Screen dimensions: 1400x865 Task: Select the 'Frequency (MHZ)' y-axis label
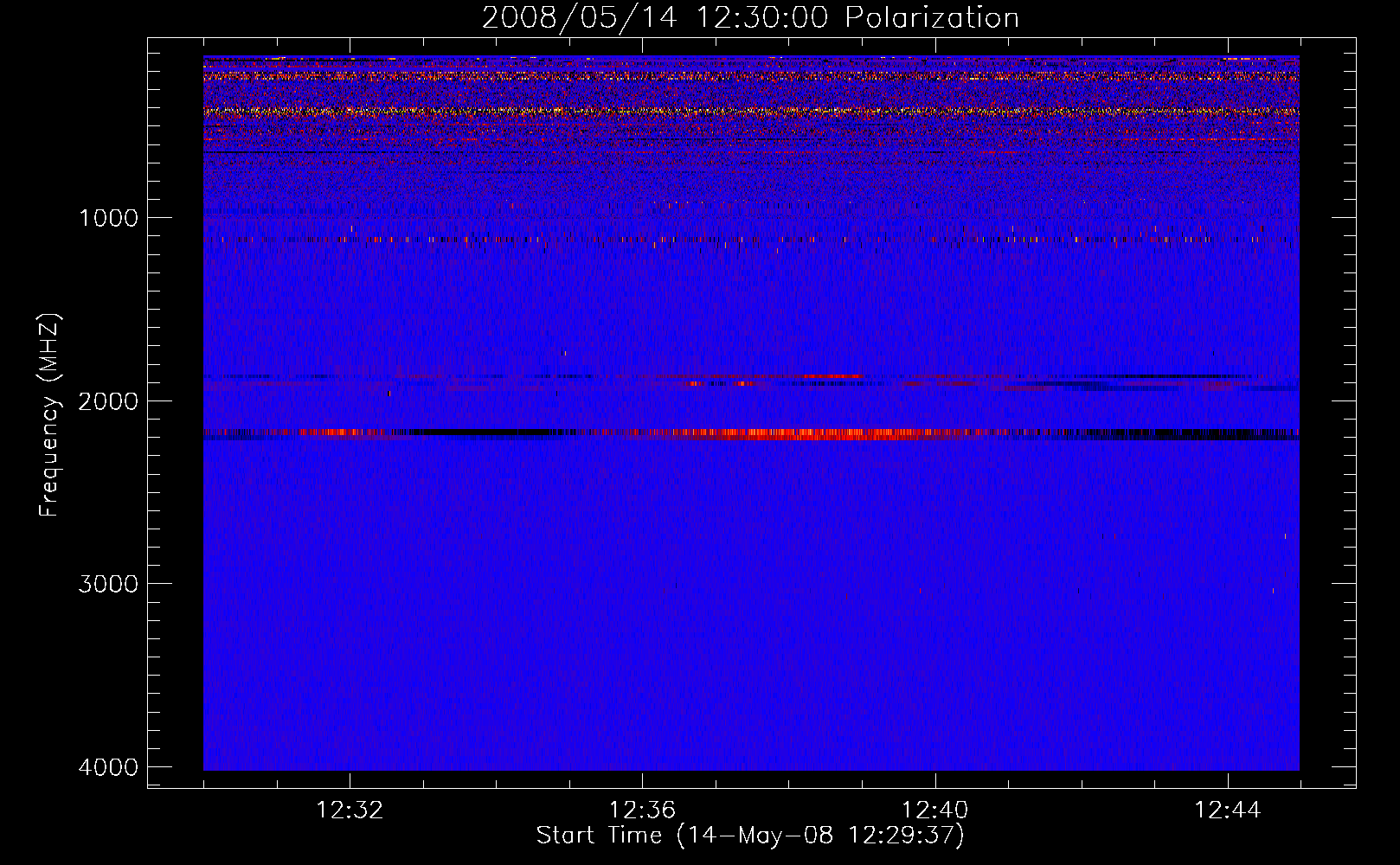point(49,415)
